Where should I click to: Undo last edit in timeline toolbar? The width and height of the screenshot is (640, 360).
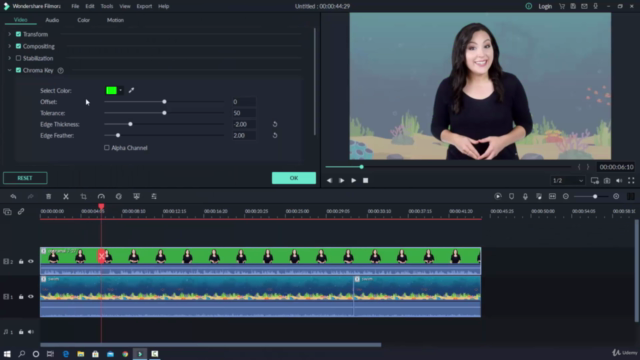point(13,196)
